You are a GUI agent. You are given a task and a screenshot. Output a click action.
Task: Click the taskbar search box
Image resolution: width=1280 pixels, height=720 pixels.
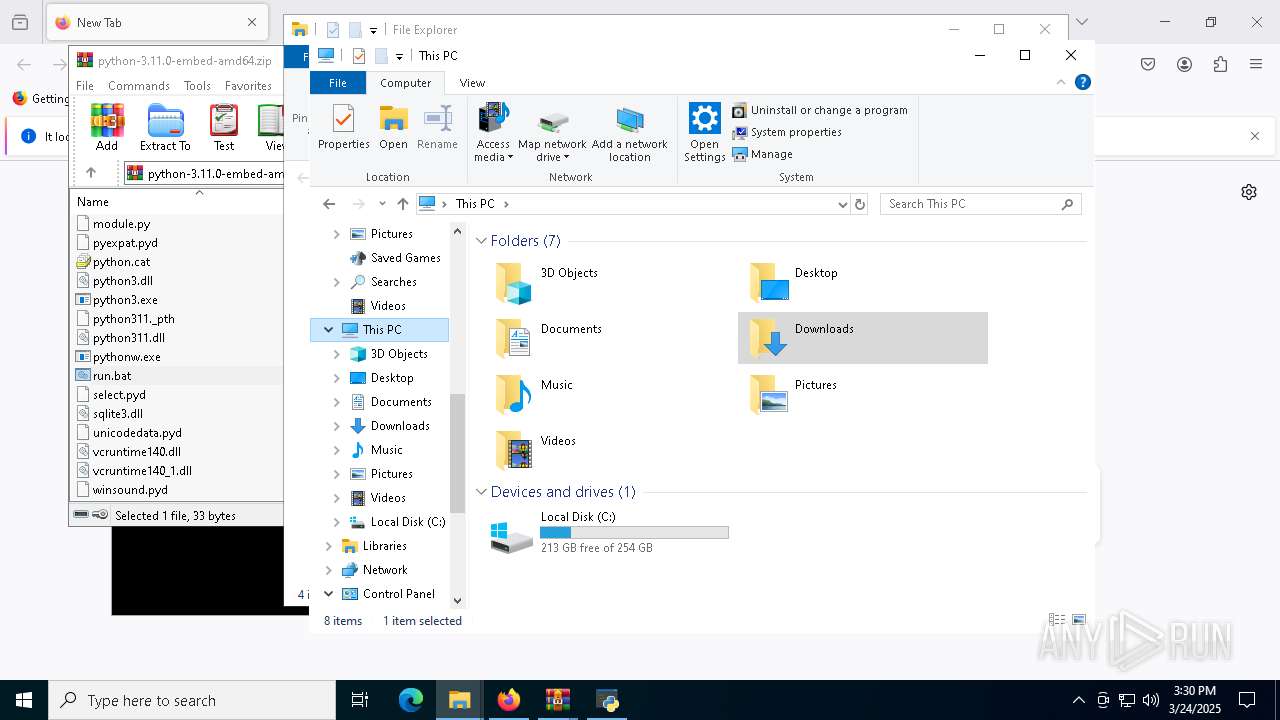pos(192,700)
